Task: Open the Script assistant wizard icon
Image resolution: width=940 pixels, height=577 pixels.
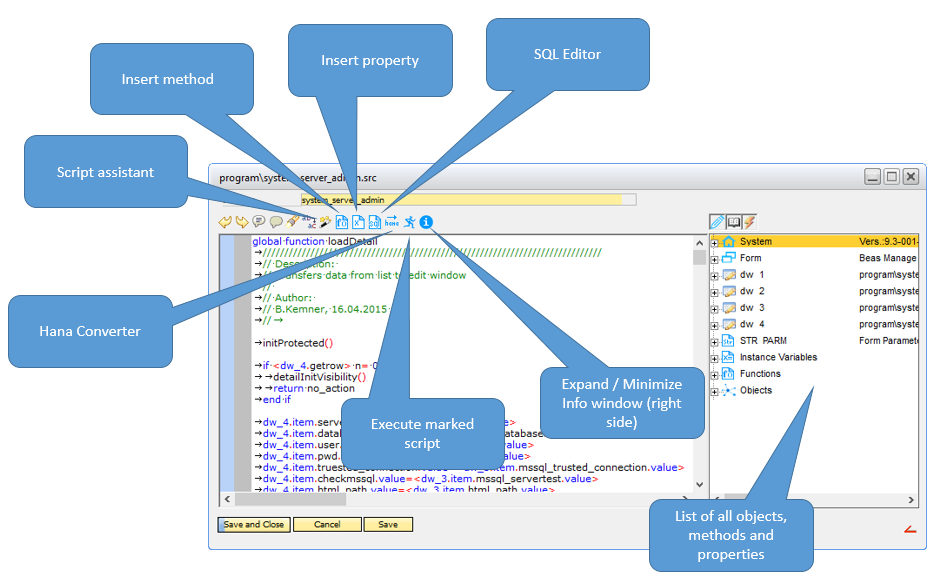Action: (323, 222)
